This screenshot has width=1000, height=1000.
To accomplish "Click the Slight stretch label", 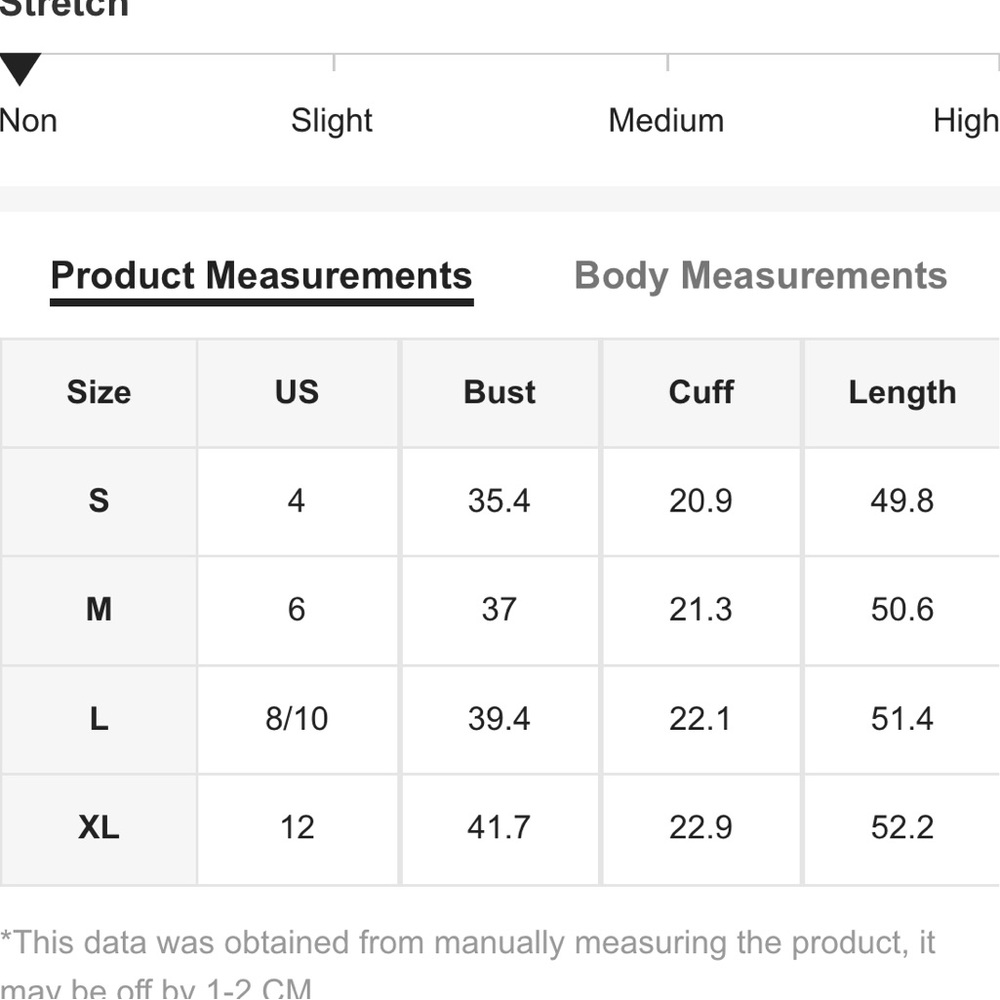I will pos(331,121).
